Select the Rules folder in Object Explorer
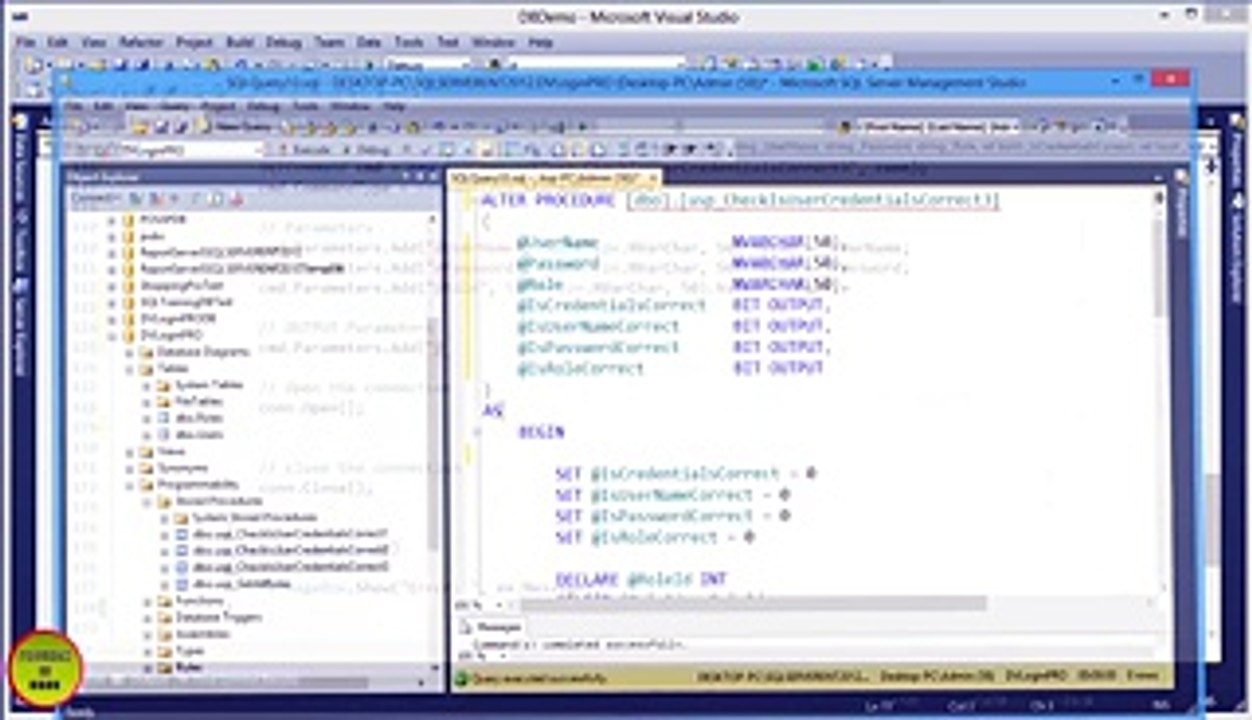1252x720 pixels. 181,667
